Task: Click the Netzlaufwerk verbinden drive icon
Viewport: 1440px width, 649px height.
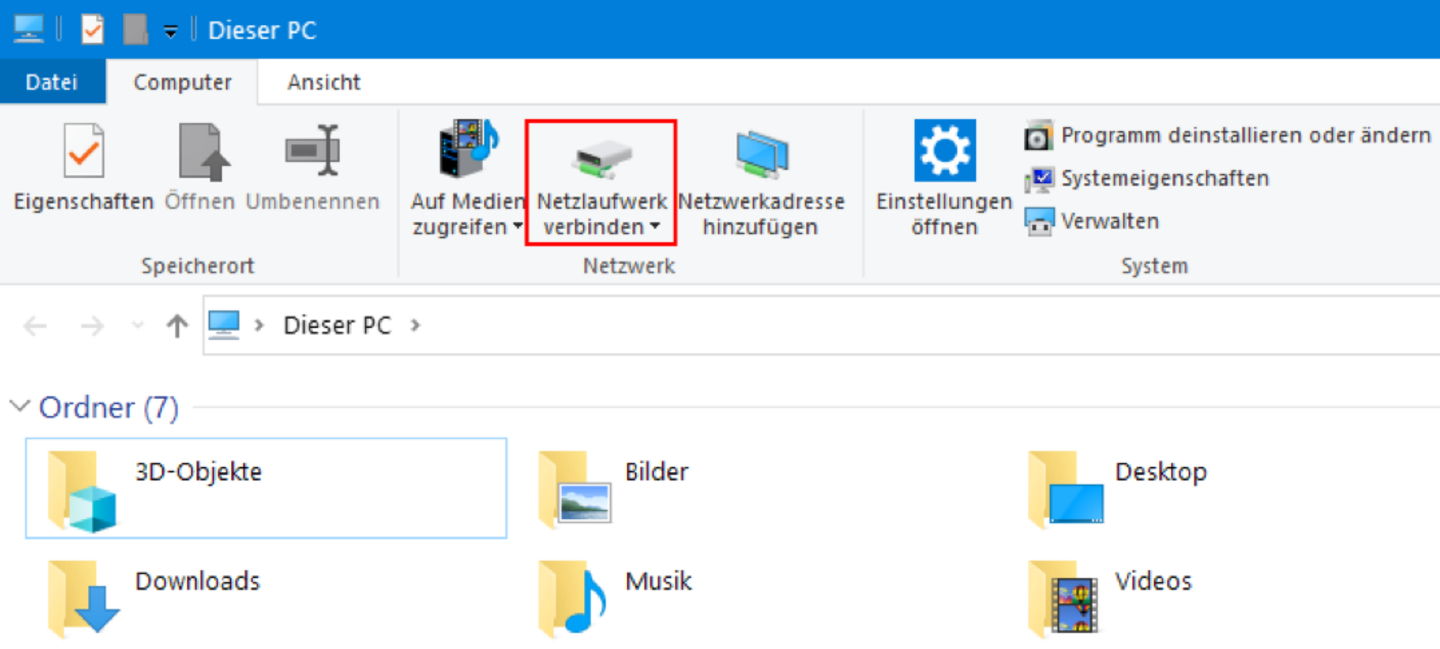Action: point(602,156)
